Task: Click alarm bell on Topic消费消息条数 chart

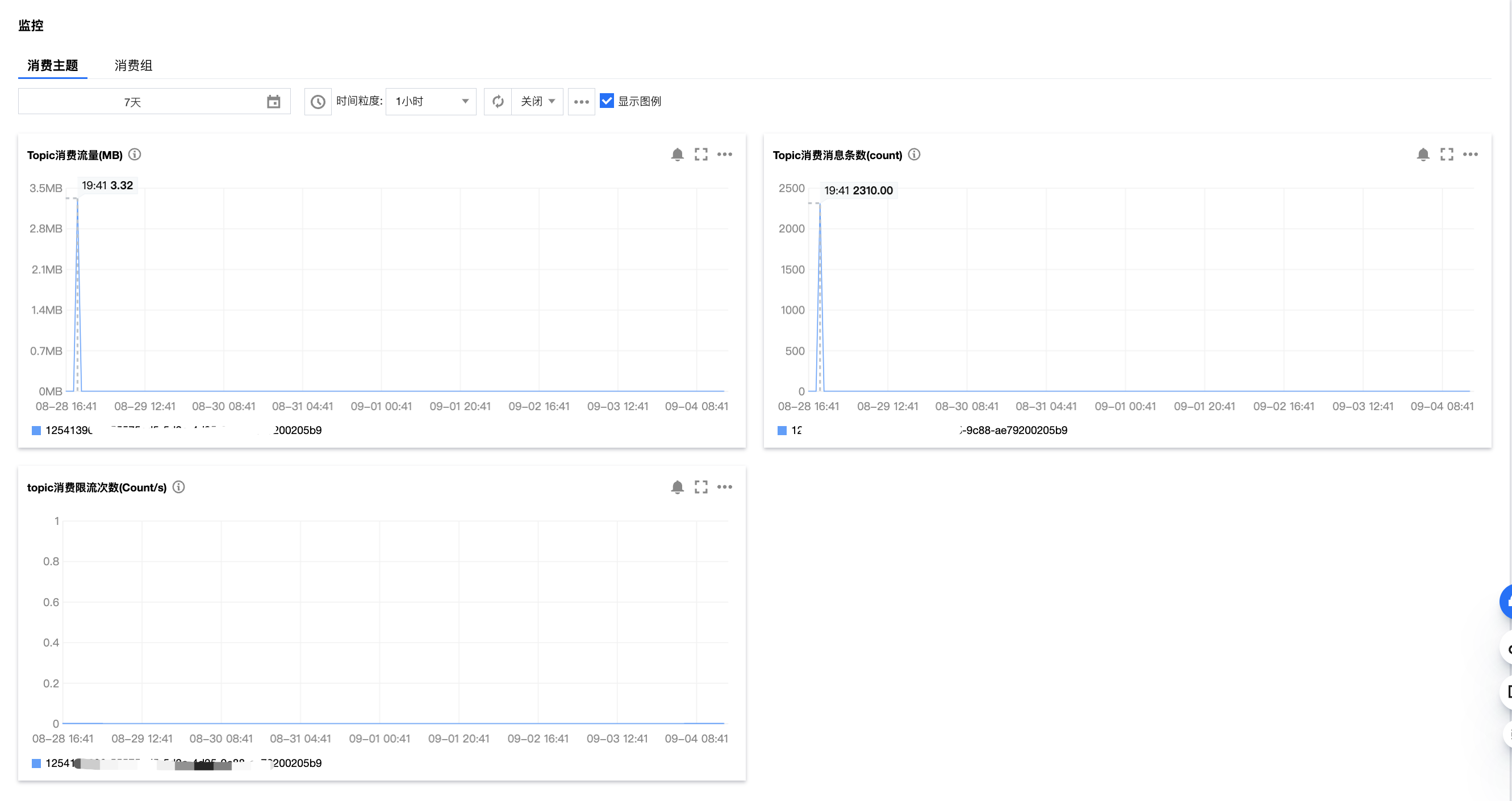Action: [x=1423, y=155]
